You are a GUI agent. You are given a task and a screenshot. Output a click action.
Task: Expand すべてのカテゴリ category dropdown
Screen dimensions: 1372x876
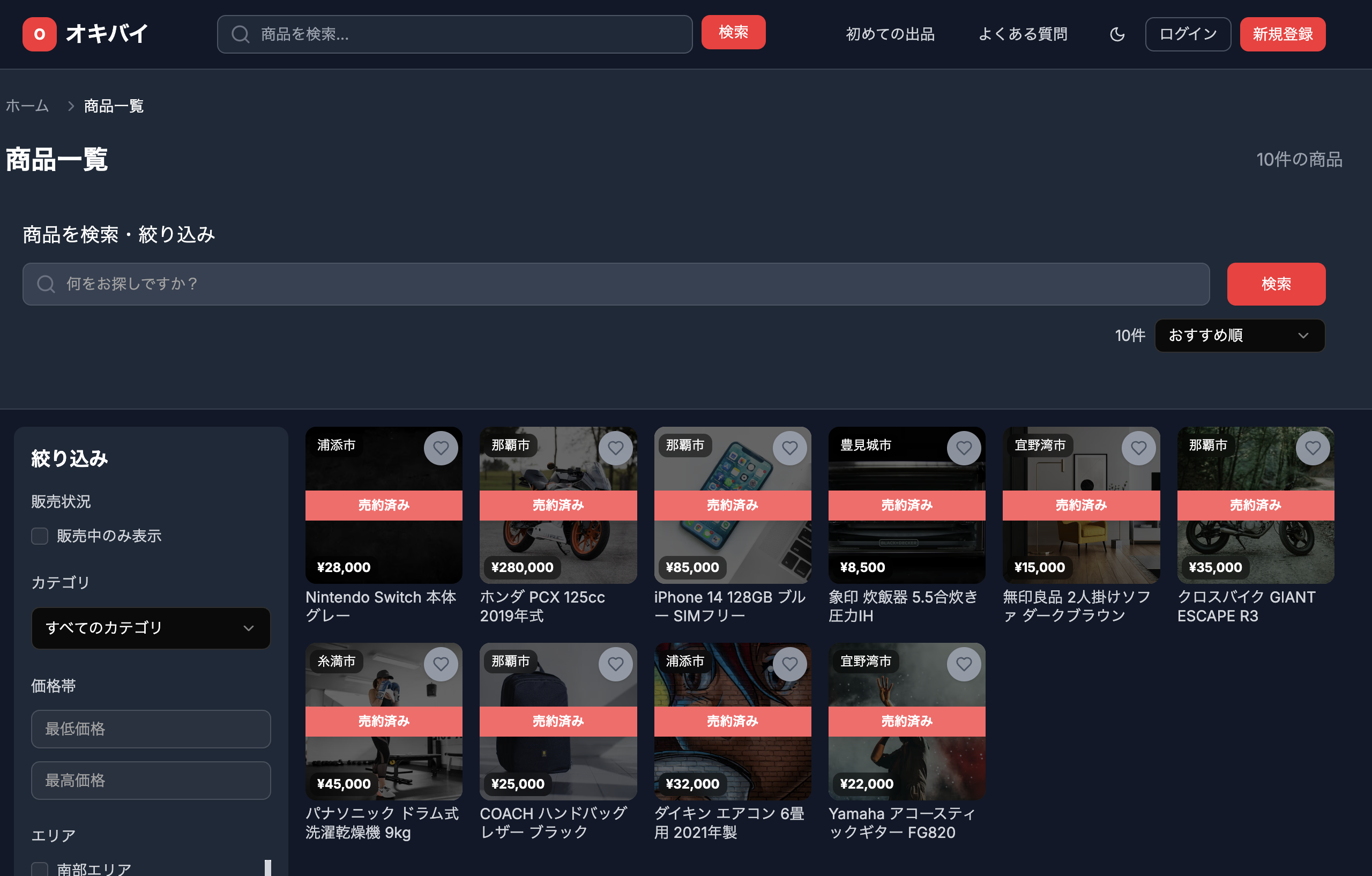tap(151, 627)
